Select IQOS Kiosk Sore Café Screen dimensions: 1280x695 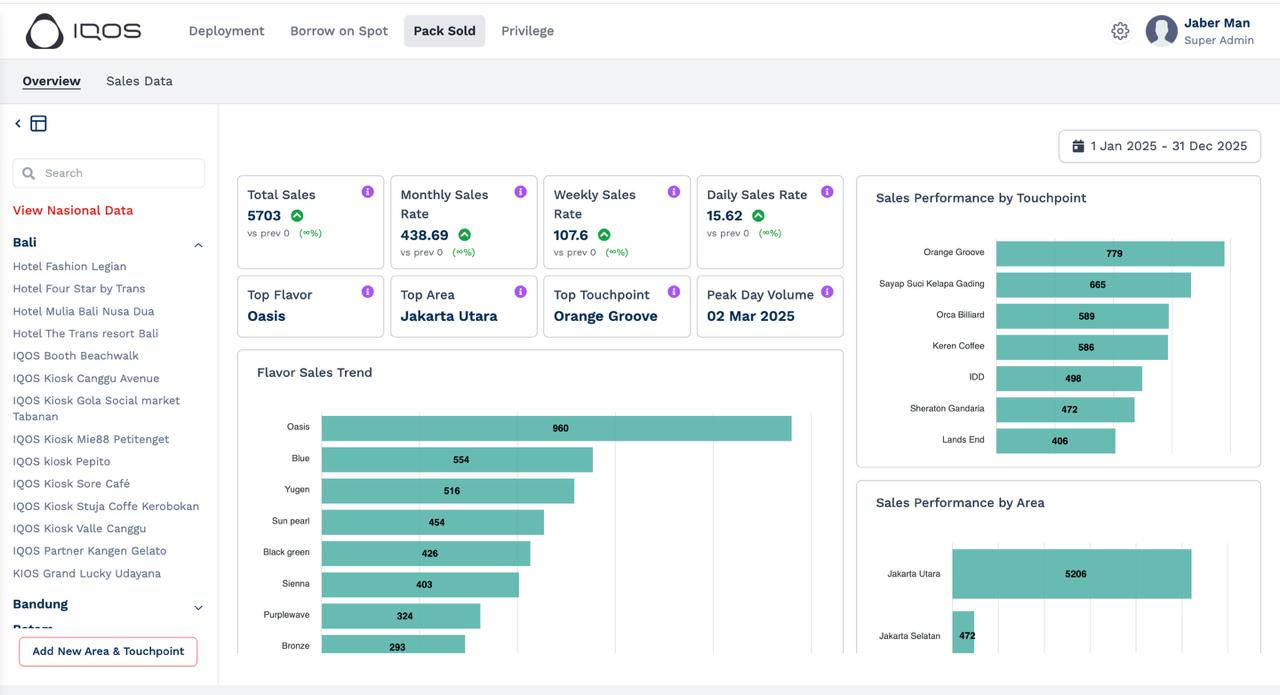72,483
